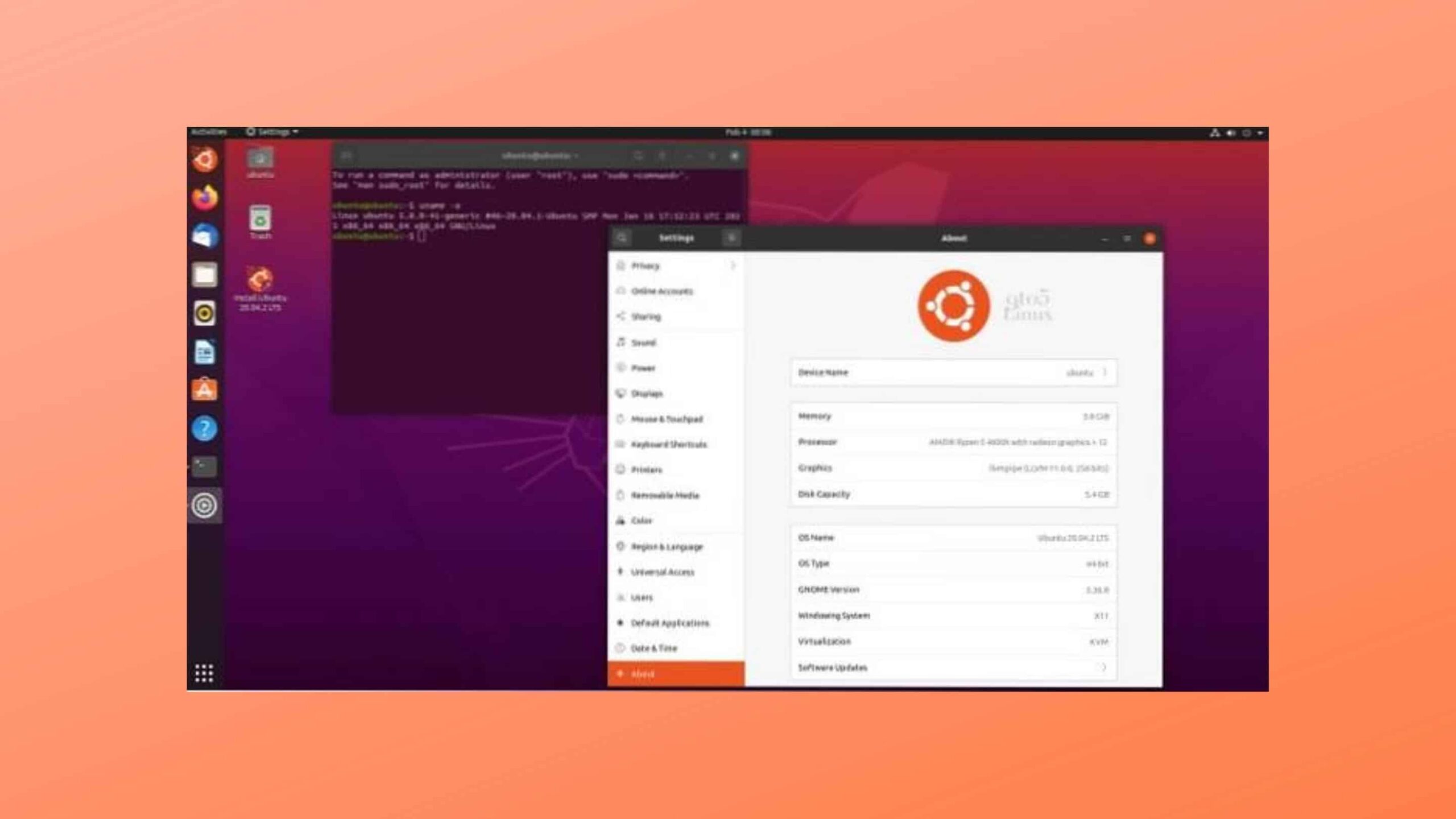The width and height of the screenshot is (1456, 819).
Task: Select Online Accounts in Settings sidebar
Action: [676, 291]
